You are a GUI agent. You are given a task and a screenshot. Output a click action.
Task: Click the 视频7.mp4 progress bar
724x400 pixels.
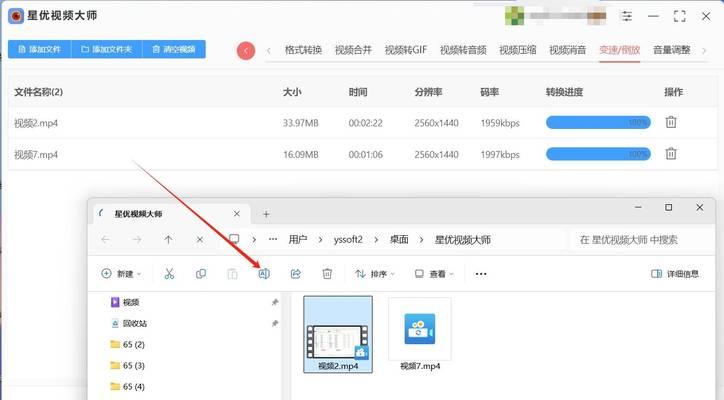(x=598, y=154)
